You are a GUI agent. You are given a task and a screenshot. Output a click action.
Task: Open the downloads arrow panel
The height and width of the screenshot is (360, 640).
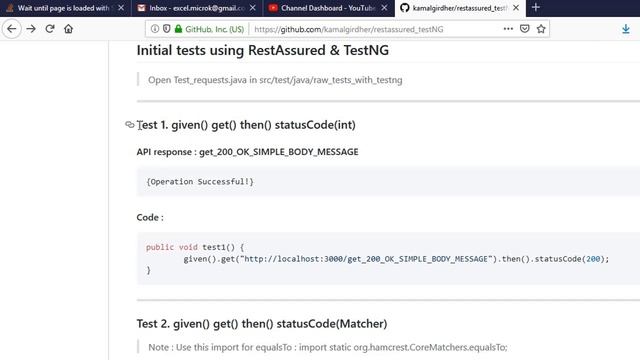pyautogui.click(x=626, y=29)
